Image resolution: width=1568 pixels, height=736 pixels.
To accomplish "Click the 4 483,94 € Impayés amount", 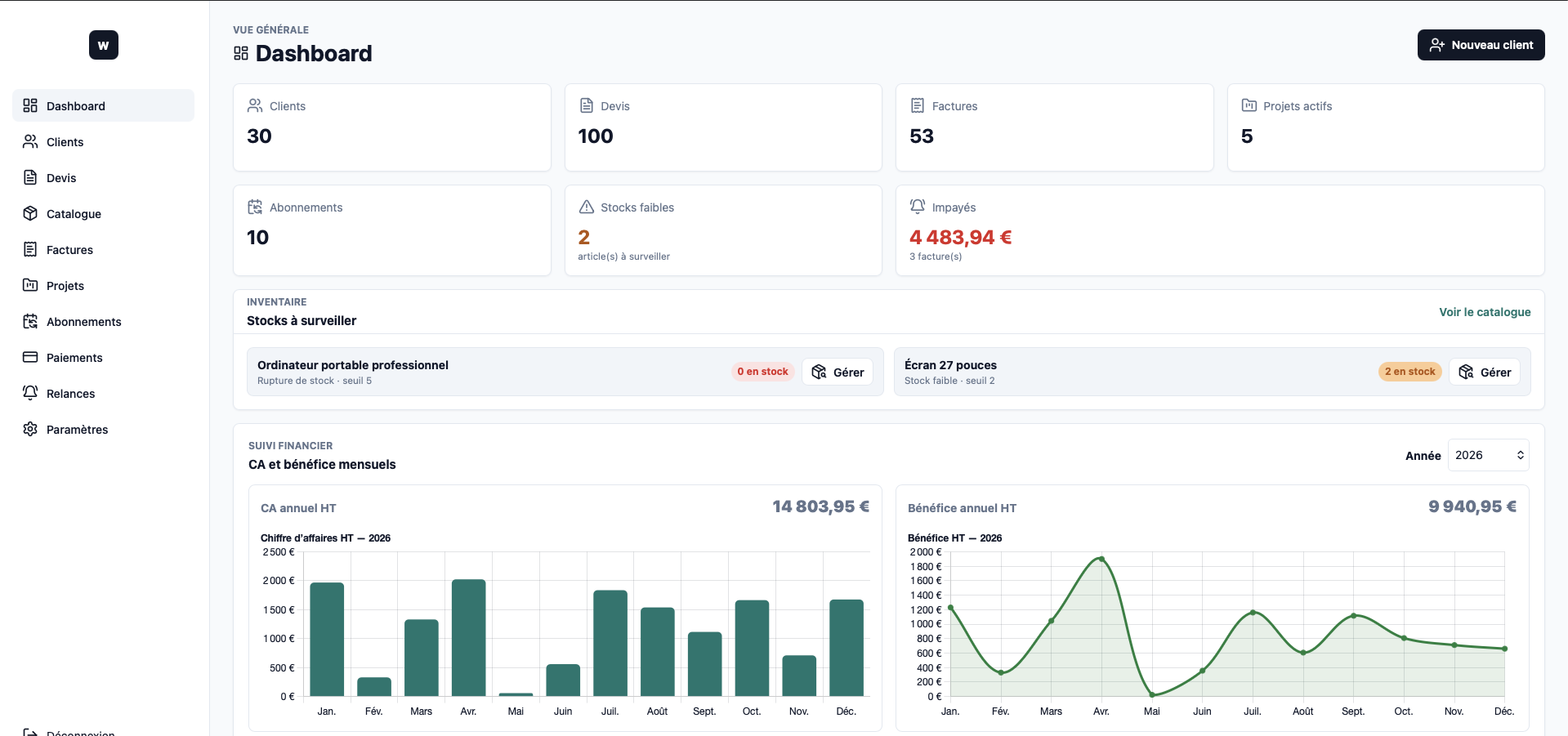I will (x=960, y=237).
